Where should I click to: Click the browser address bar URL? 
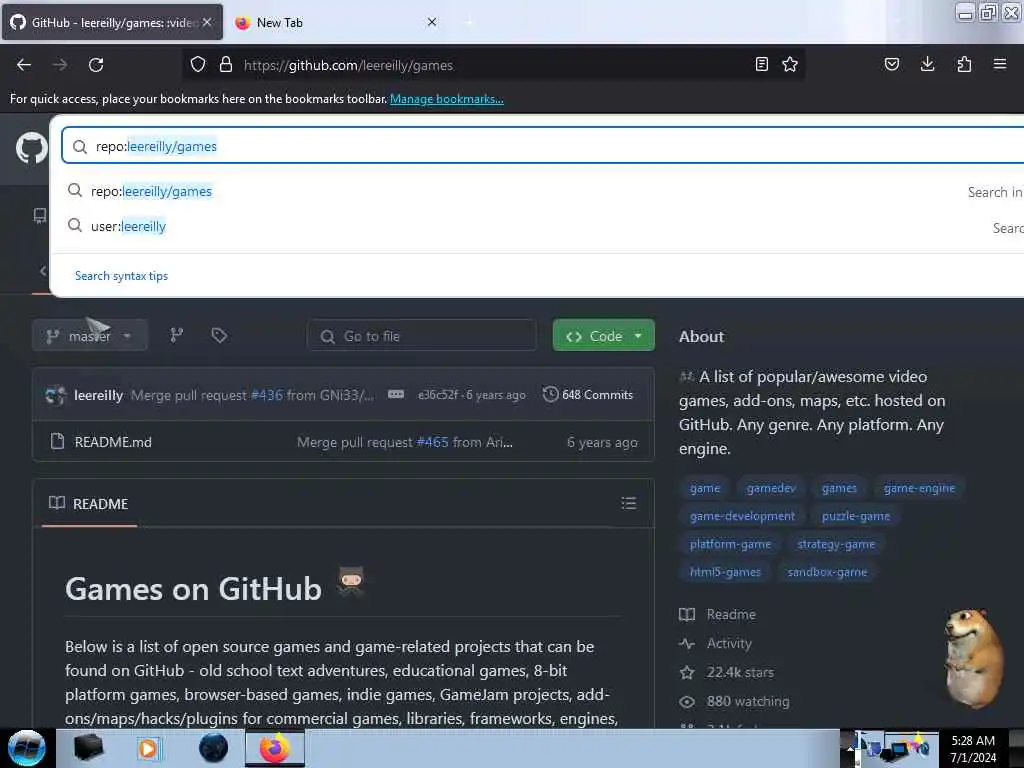click(348, 65)
